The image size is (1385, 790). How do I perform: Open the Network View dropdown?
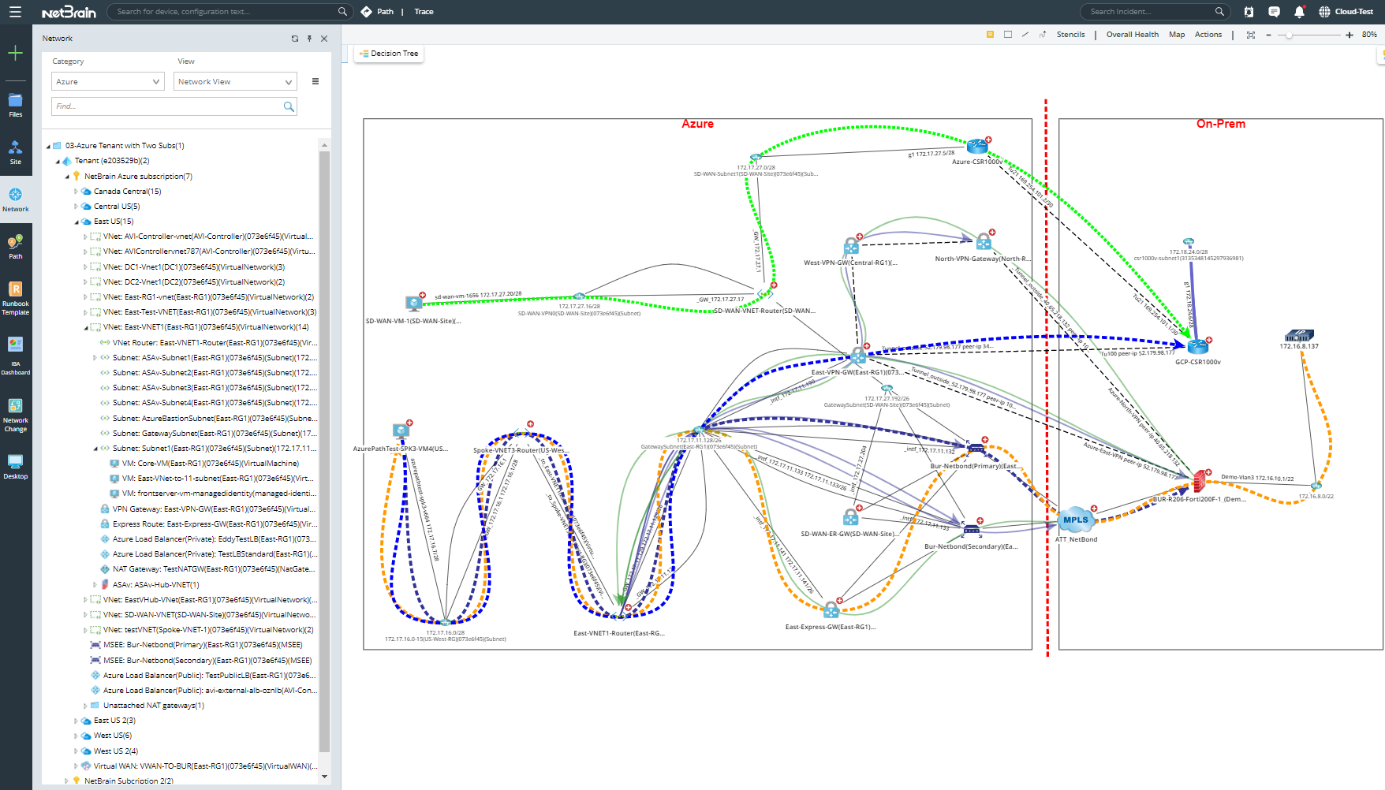click(x=234, y=81)
